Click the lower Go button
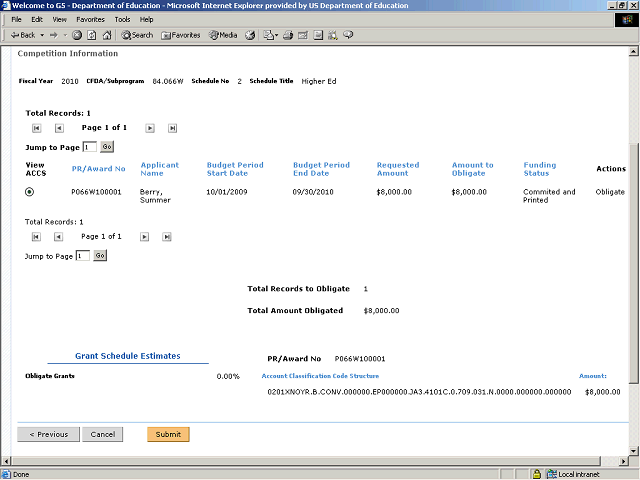This screenshot has width=640, height=480. tap(100, 256)
